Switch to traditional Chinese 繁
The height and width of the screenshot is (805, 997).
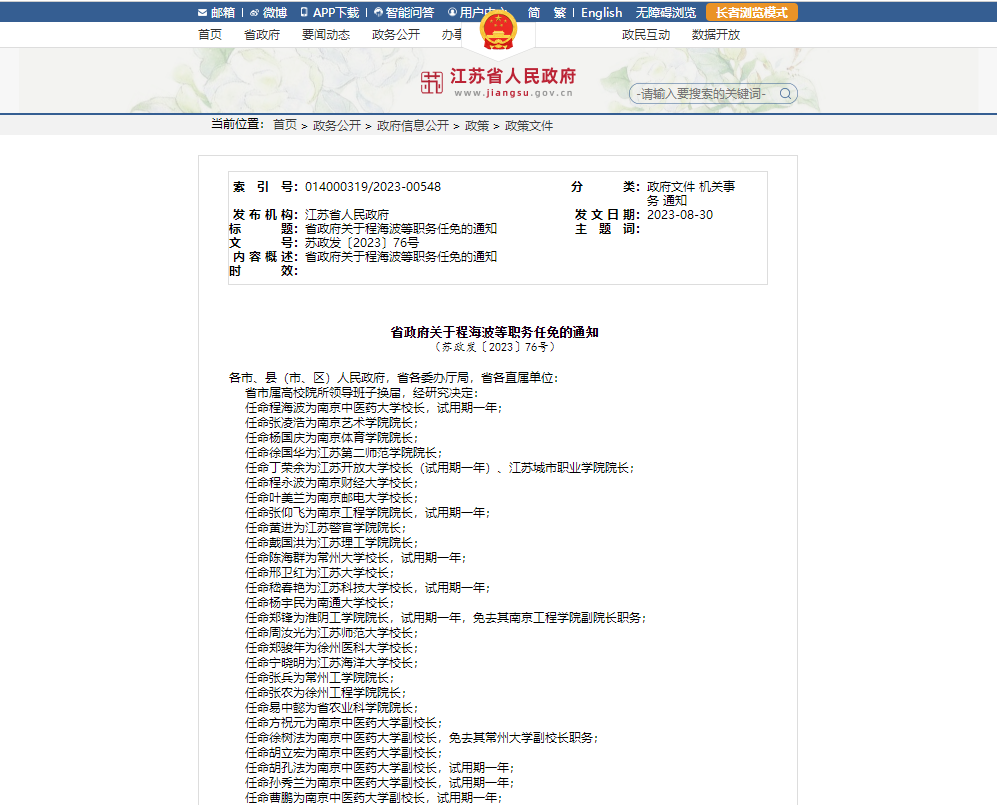(560, 13)
